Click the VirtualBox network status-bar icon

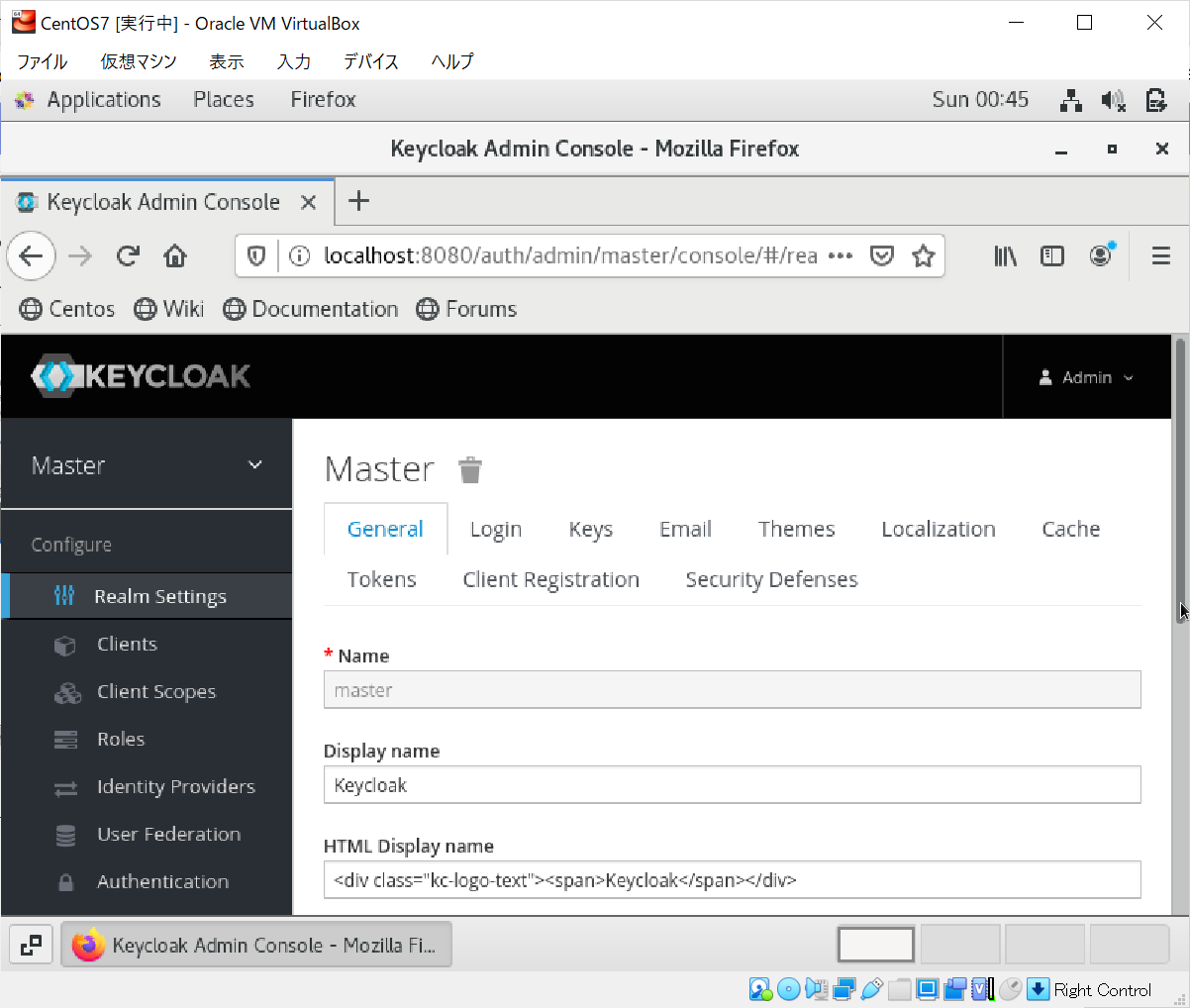click(843, 989)
